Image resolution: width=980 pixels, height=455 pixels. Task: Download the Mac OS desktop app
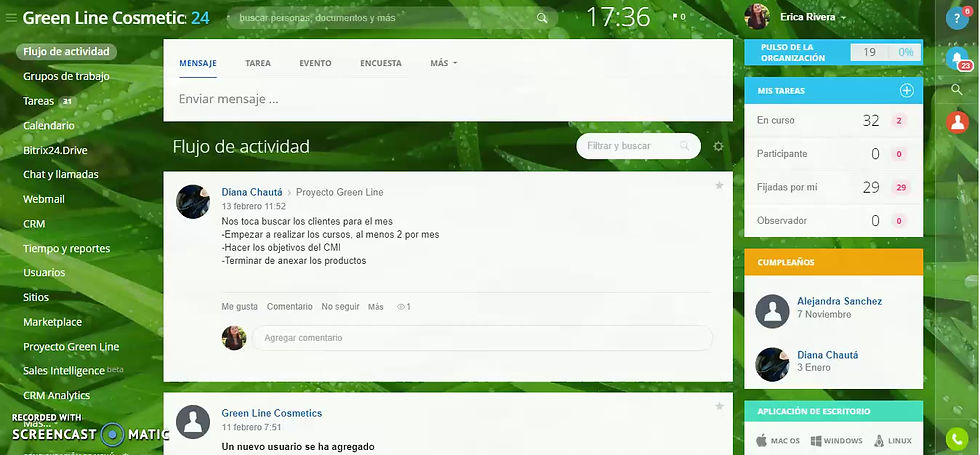(778, 441)
